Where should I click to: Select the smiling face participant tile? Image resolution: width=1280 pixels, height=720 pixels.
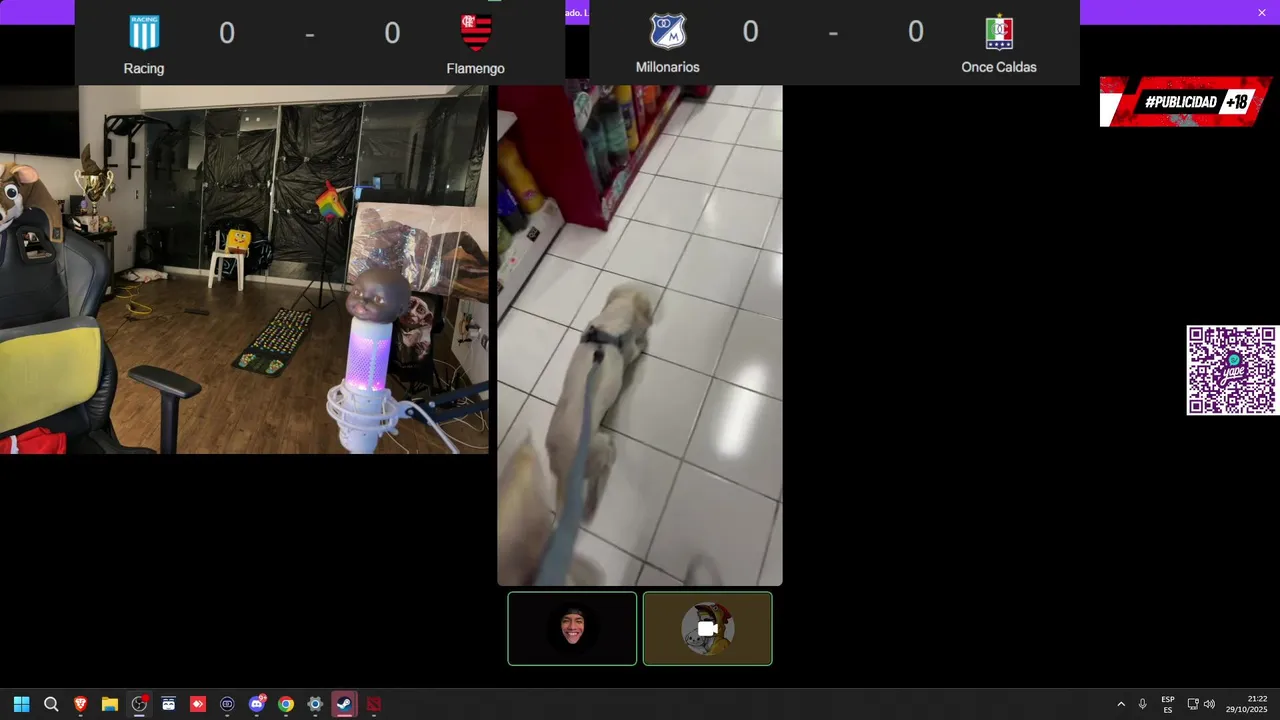click(572, 628)
